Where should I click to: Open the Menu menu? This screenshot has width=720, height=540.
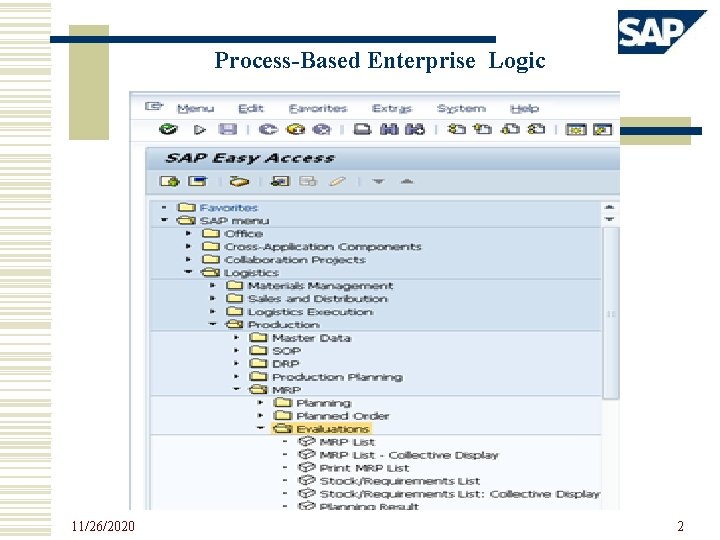click(x=196, y=109)
